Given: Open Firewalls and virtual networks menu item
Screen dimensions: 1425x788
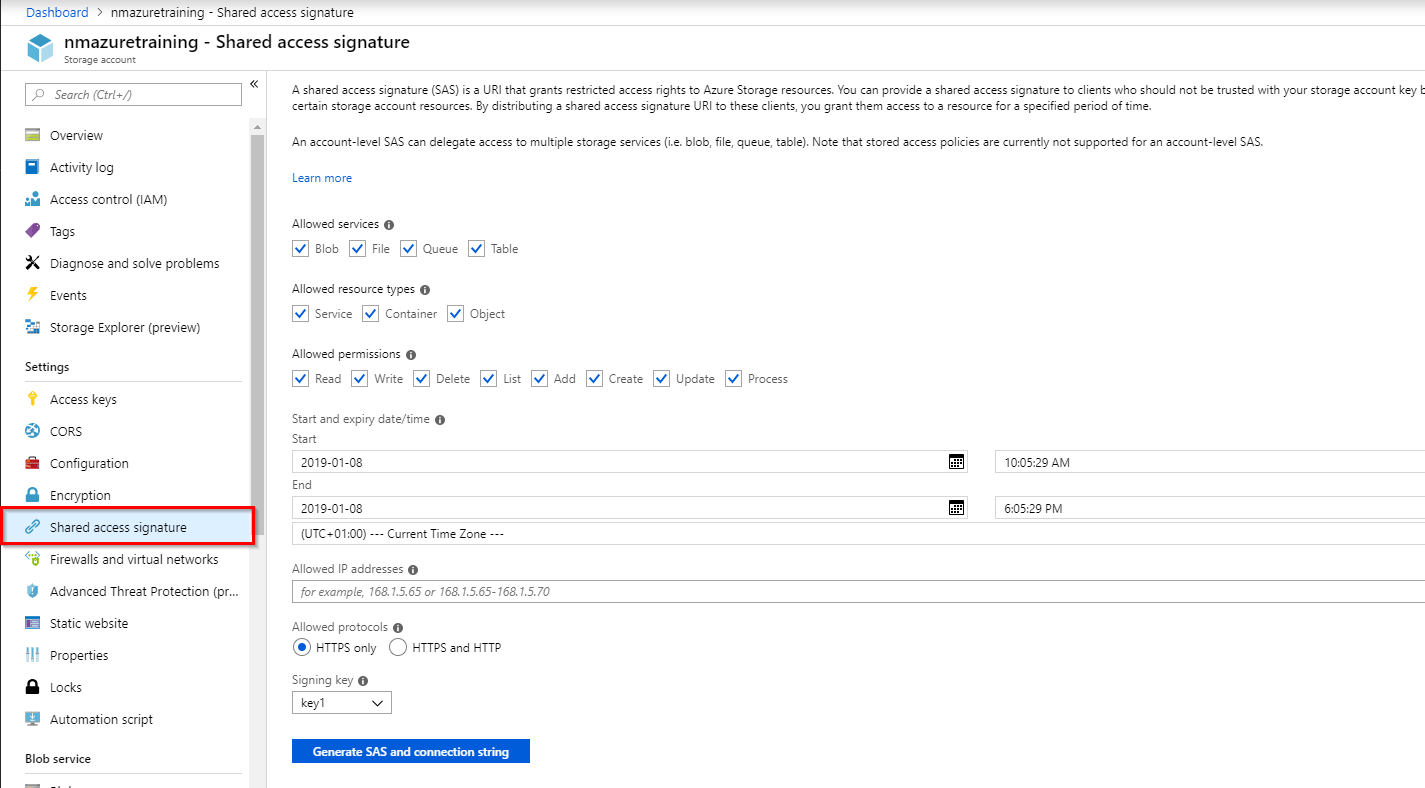Looking at the screenshot, I should coord(134,559).
